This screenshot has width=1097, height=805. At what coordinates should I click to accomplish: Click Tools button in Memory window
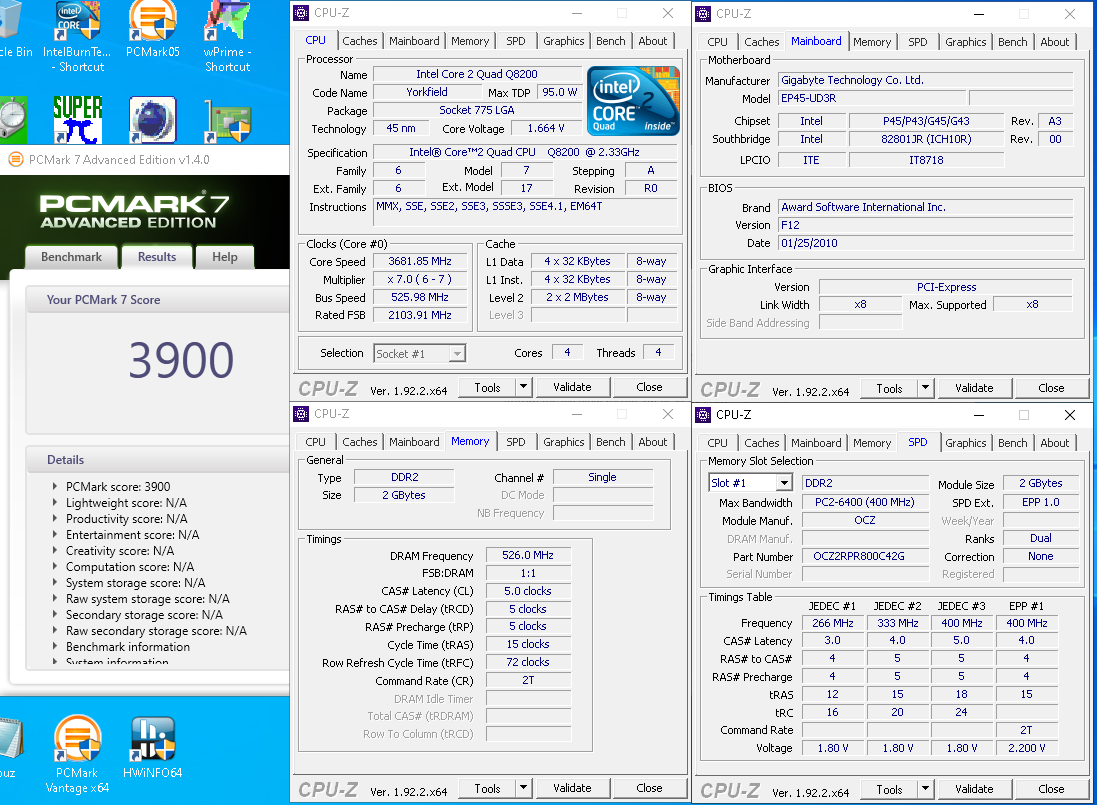click(x=487, y=788)
